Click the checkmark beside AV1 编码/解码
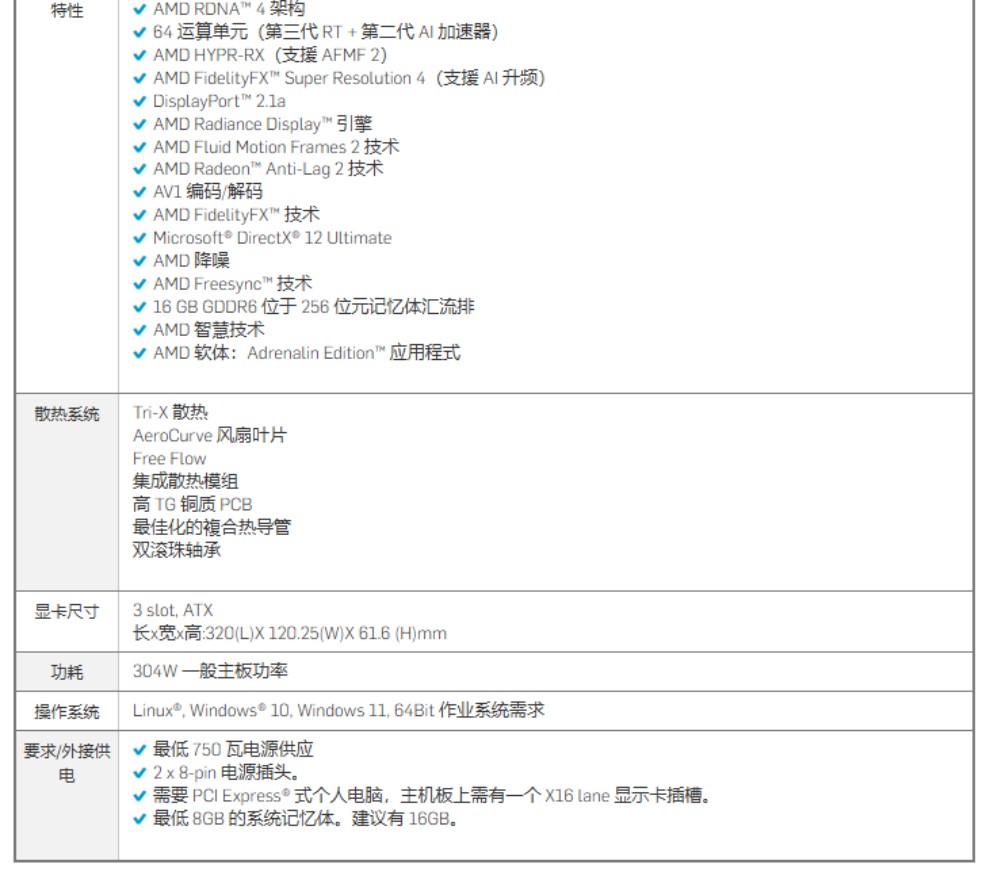Viewport: 990px width, 872px height. click(140, 192)
